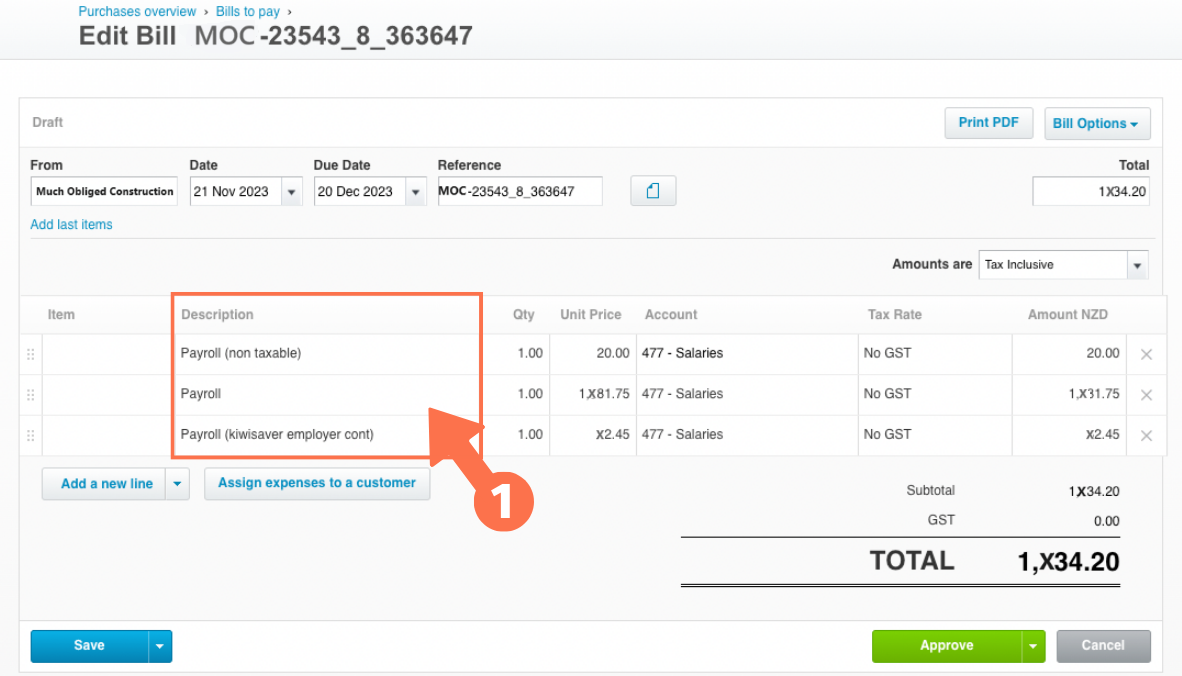Click the drag handle on the Payroll (non taxable) row

(x=30, y=353)
